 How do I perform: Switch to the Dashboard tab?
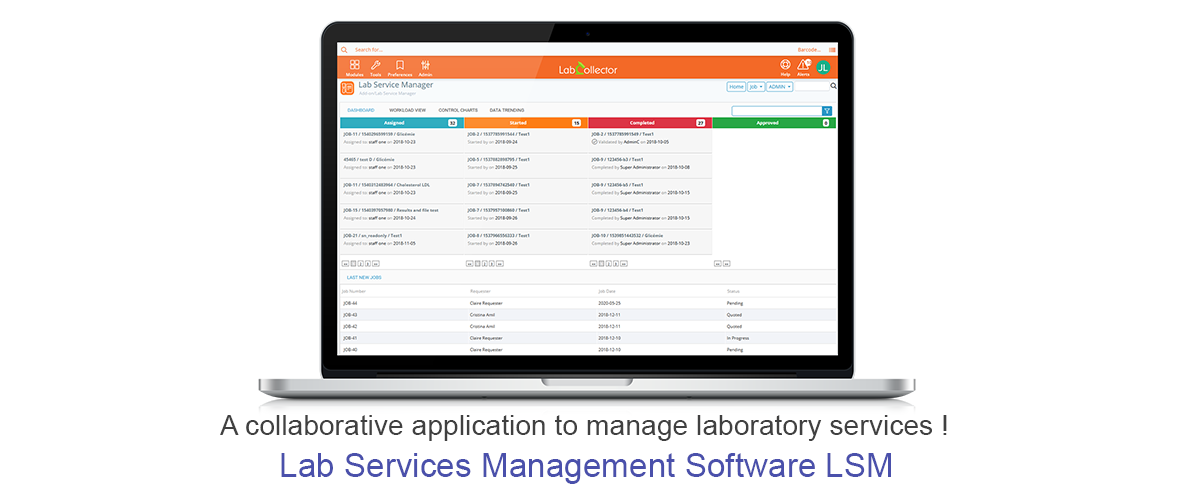click(361, 110)
